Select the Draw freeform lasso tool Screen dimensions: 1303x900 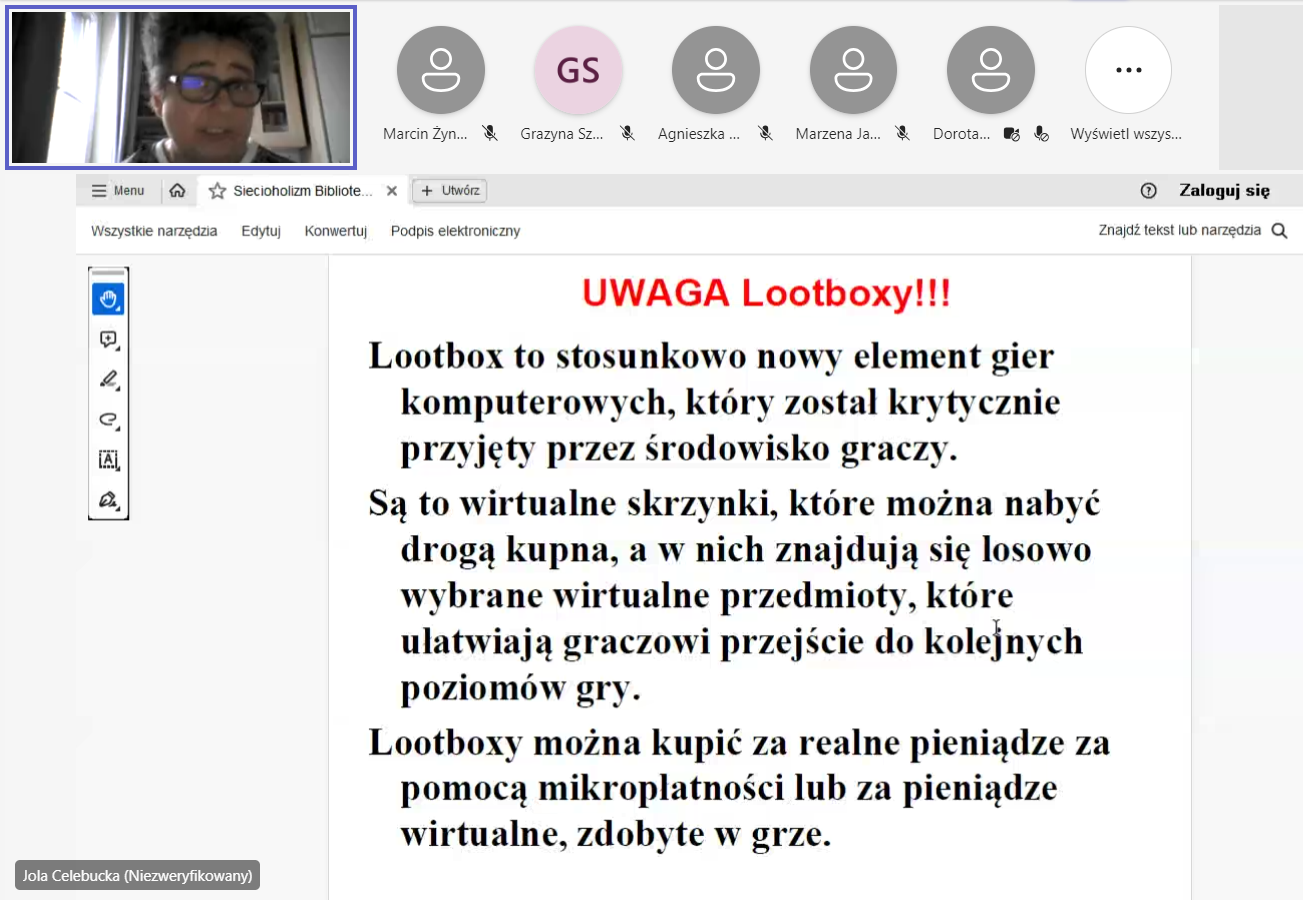[108, 420]
